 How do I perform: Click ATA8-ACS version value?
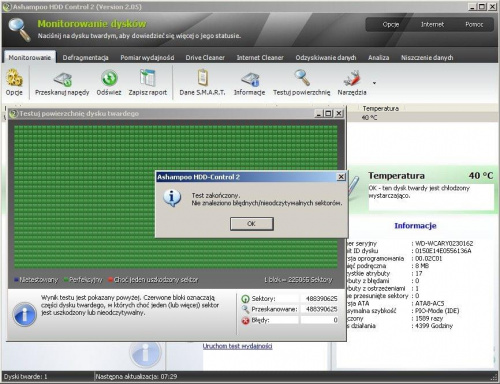click(430, 303)
